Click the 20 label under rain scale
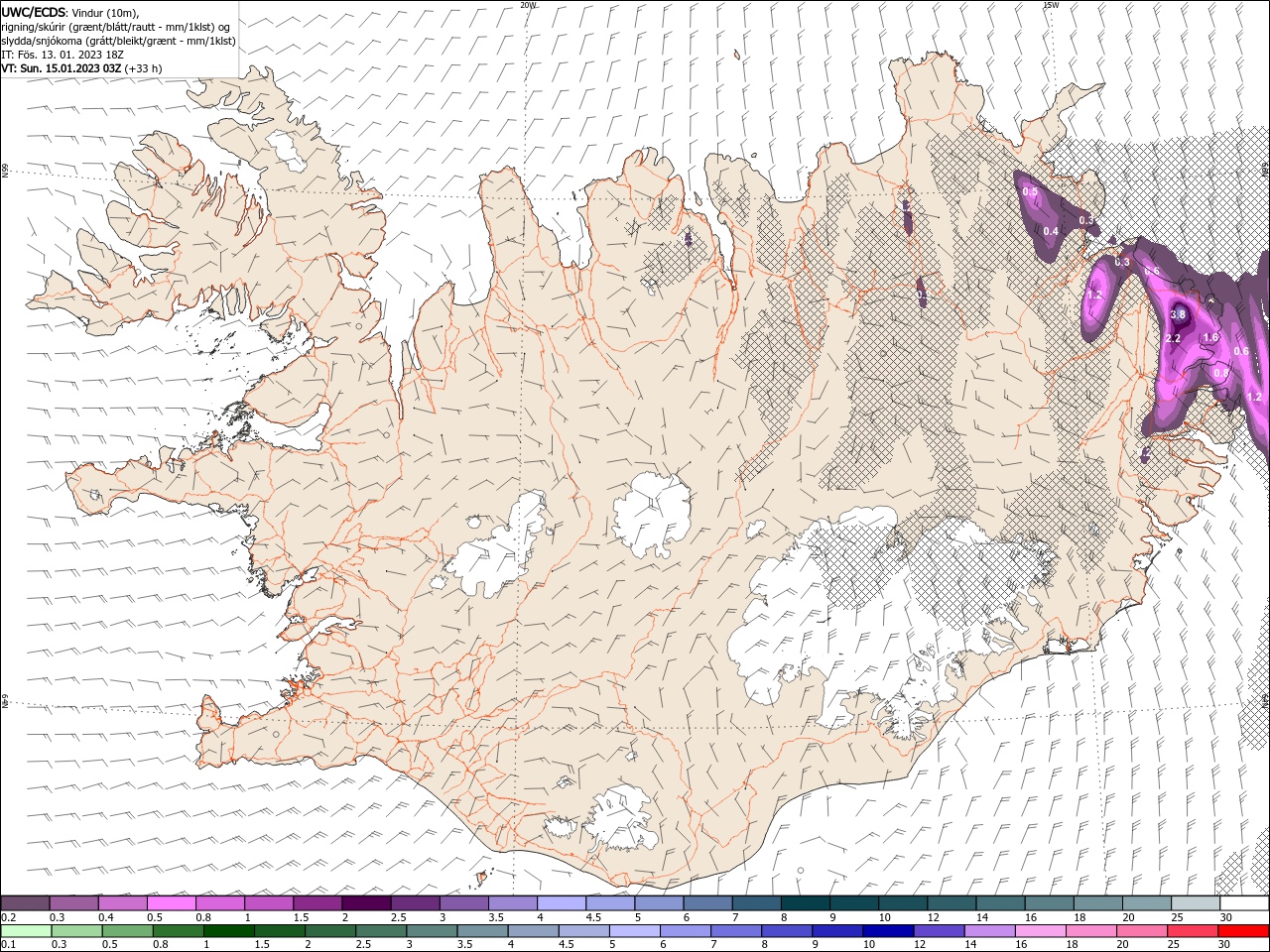This screenshot has width=1270, height=952. pyautogui.click(x=1122, y=944)
